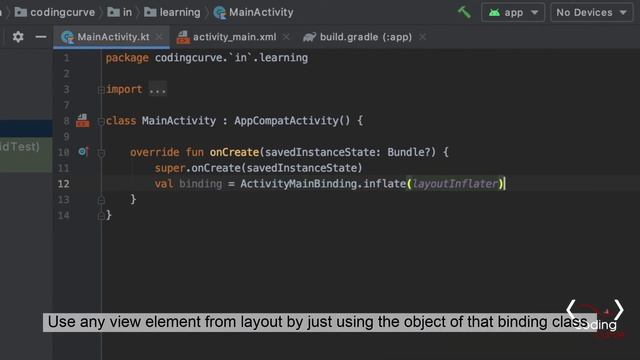
Task: Collapse the project panel with minus icon
Action: pyautogui.click(x=41, y=37)
